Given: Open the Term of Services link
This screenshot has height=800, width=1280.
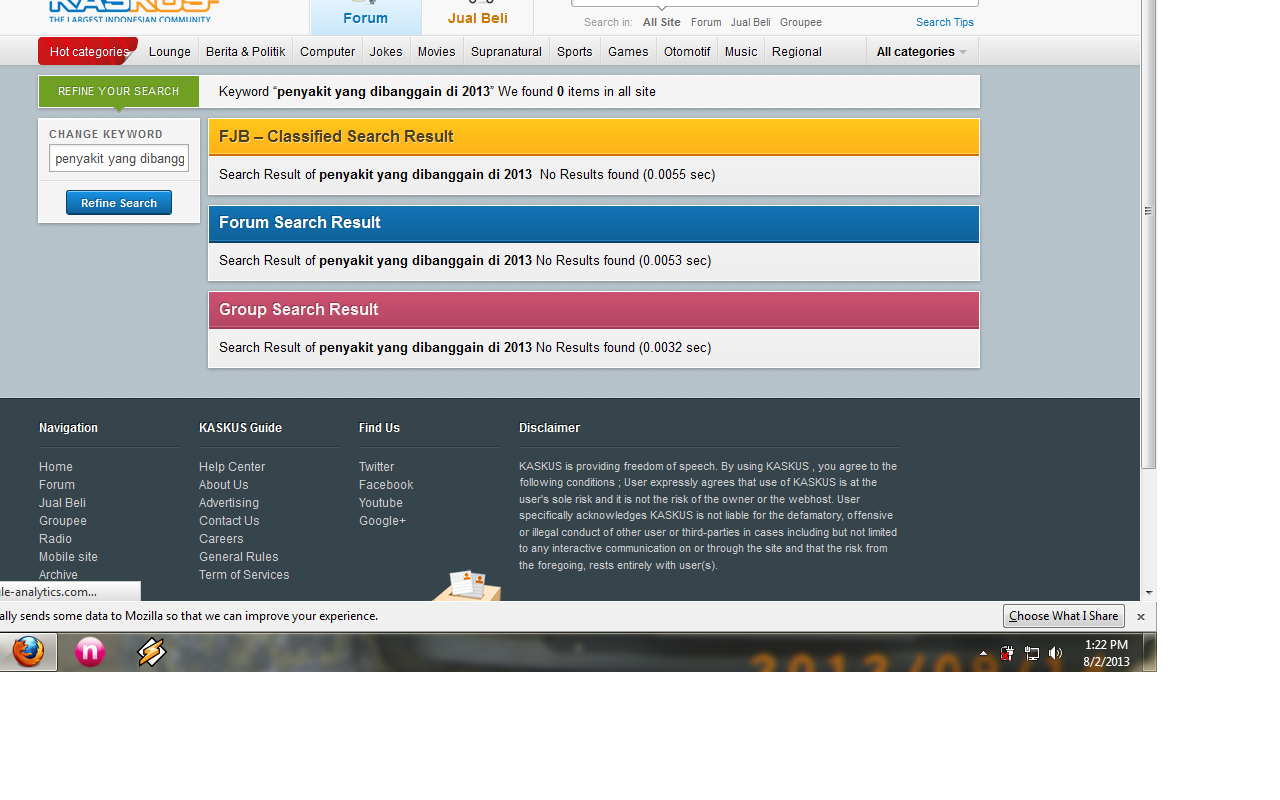Looking at the screenshot, I should click(244, 575).
